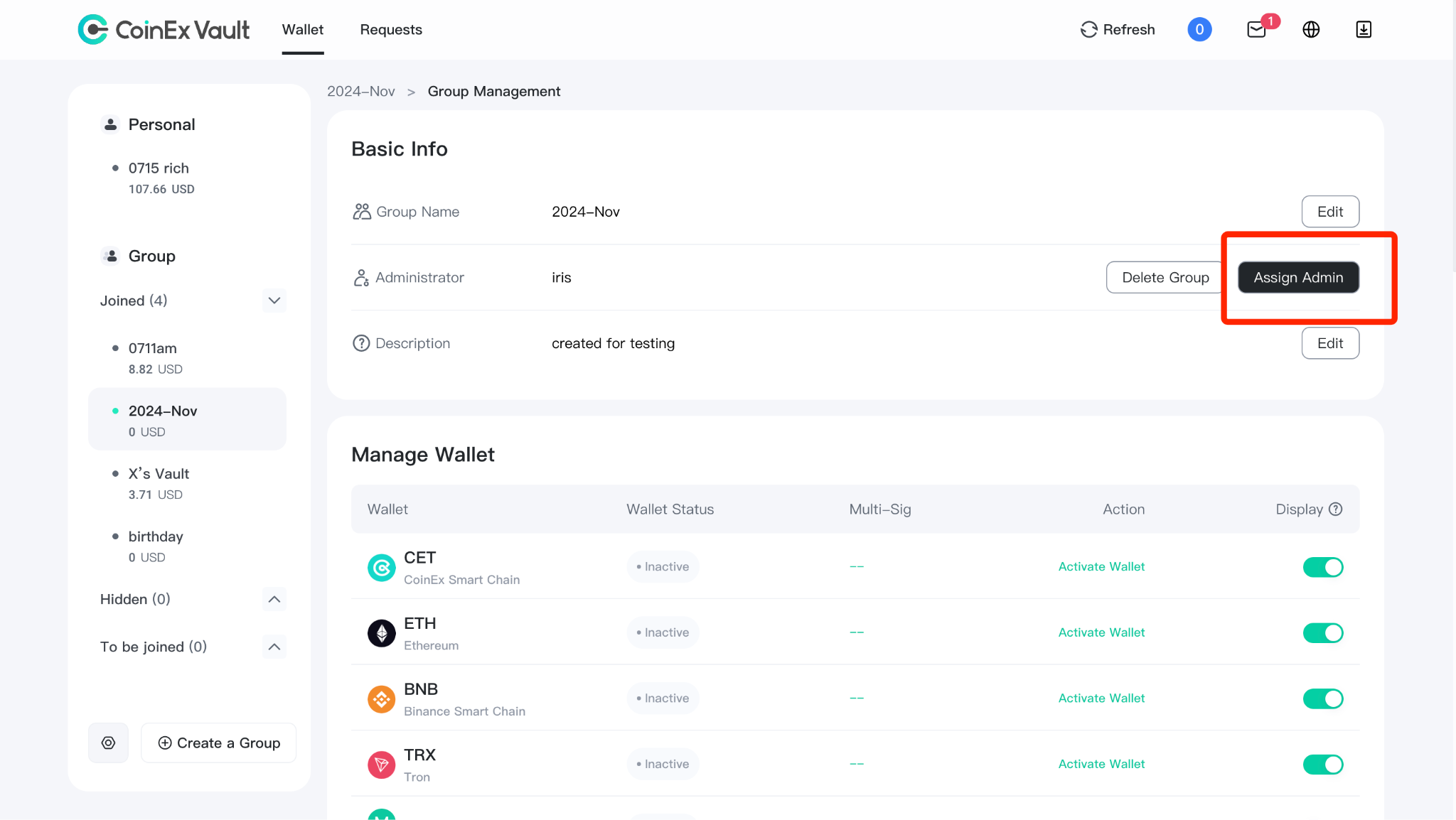The width and height of the screenshot is (1456, 820).
Task: Expand the To be joined (0) section
Action: coord(274,647)
